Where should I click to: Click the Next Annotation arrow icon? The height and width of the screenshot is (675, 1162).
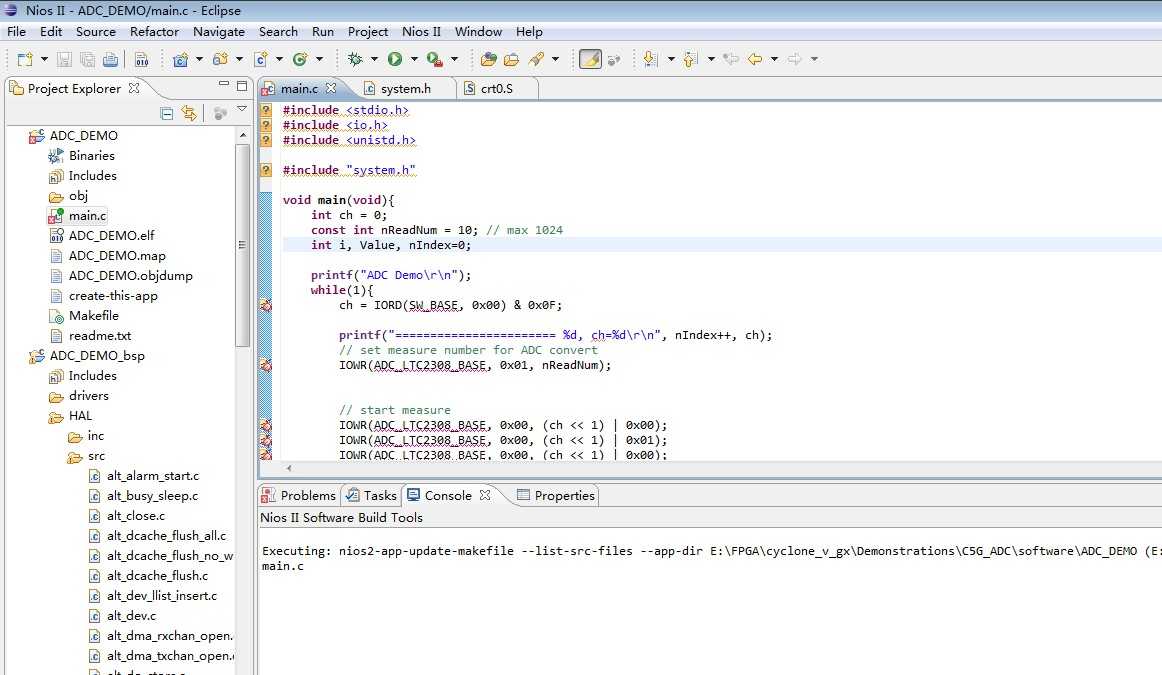(651, 59)
